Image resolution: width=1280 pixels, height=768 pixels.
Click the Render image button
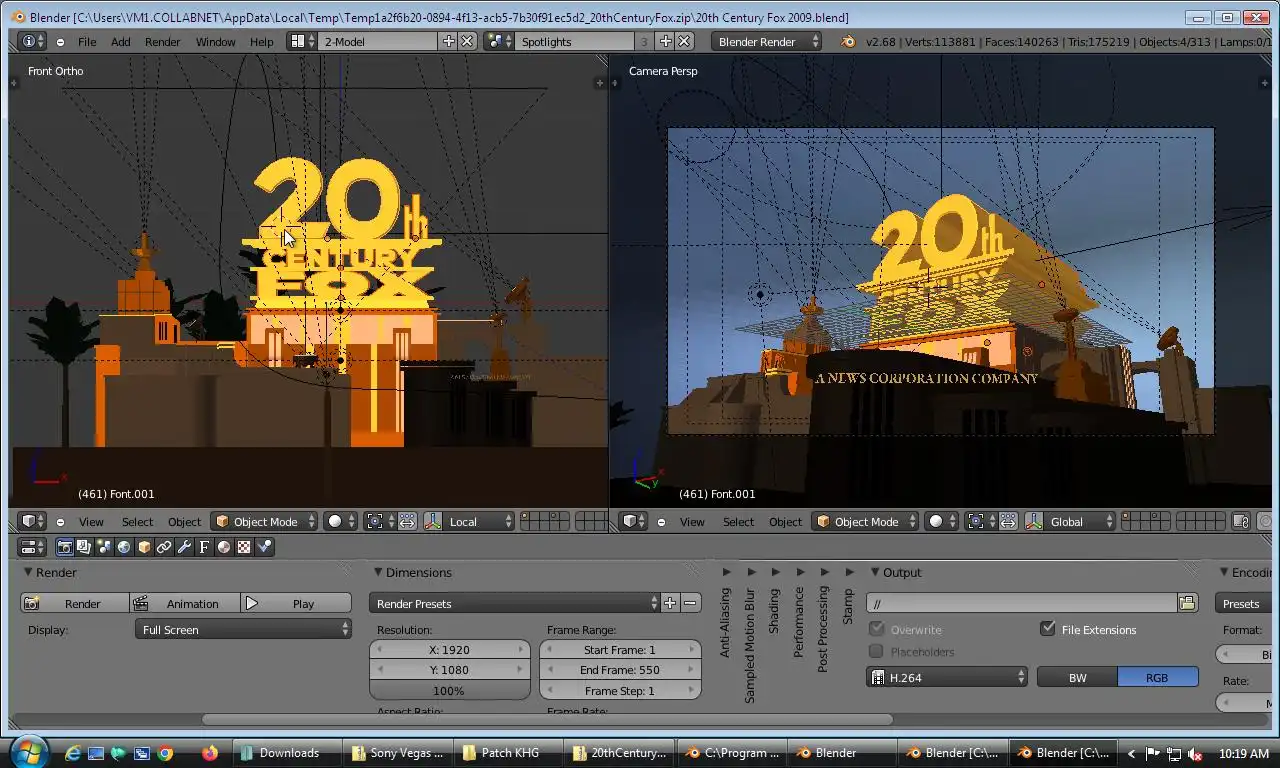(x=75, y=603)
